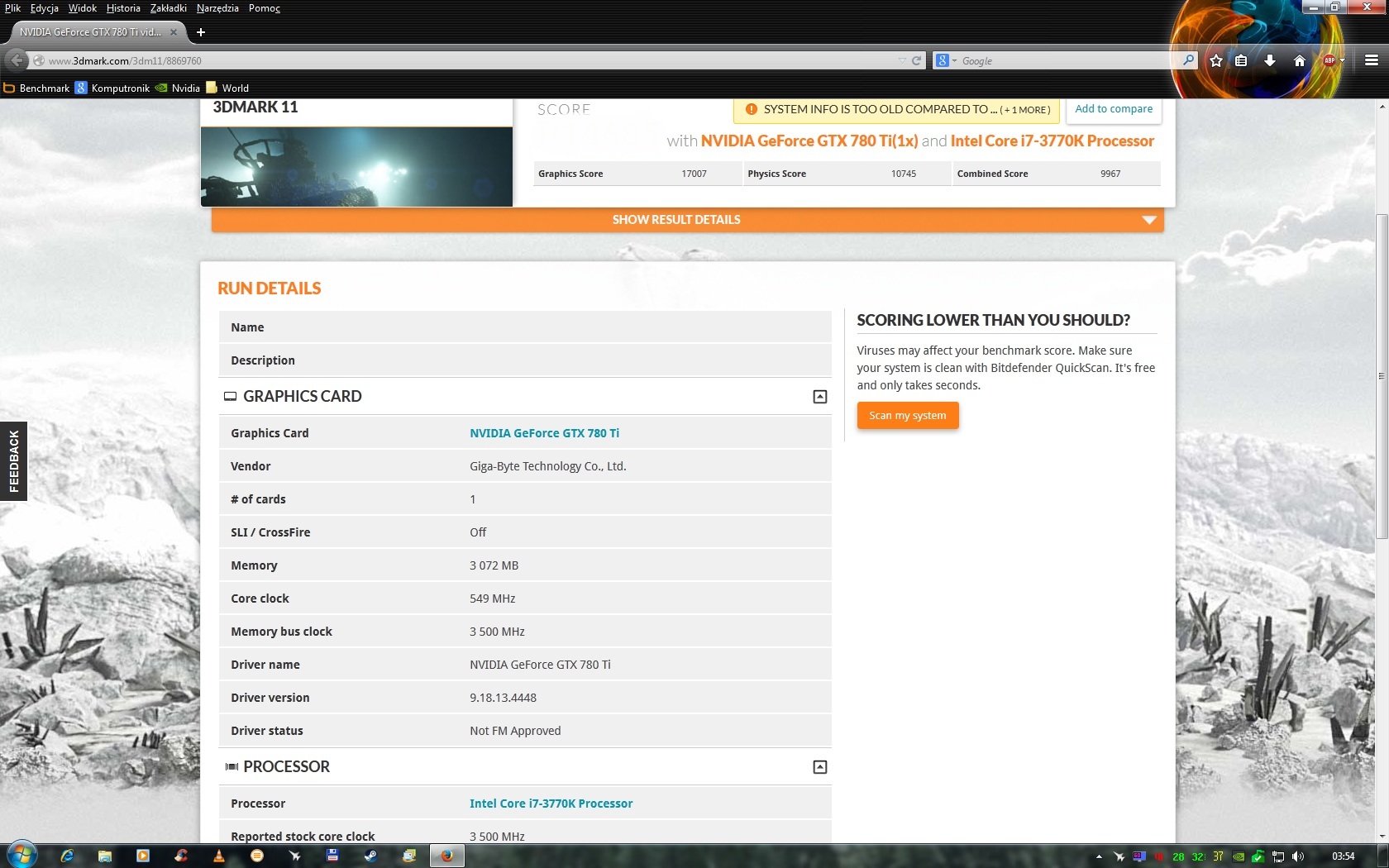
Task: Open the bookmarks list icon
Action: click(1241, 60)
